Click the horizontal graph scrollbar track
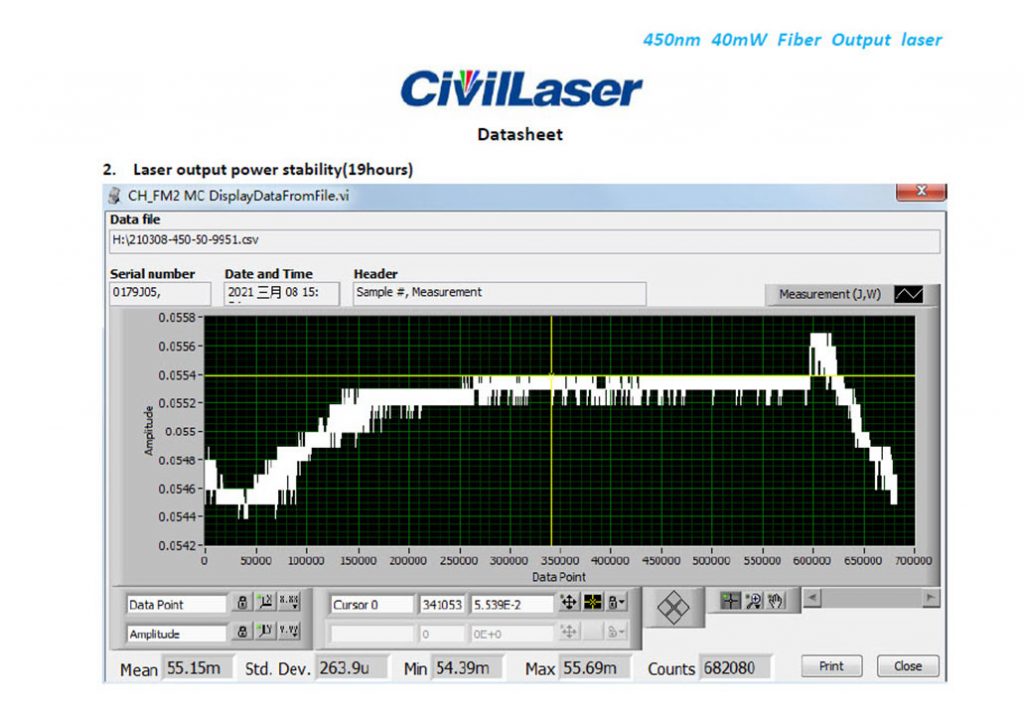Viewport: 1024px width, 715px height. [x=871, y=597]
